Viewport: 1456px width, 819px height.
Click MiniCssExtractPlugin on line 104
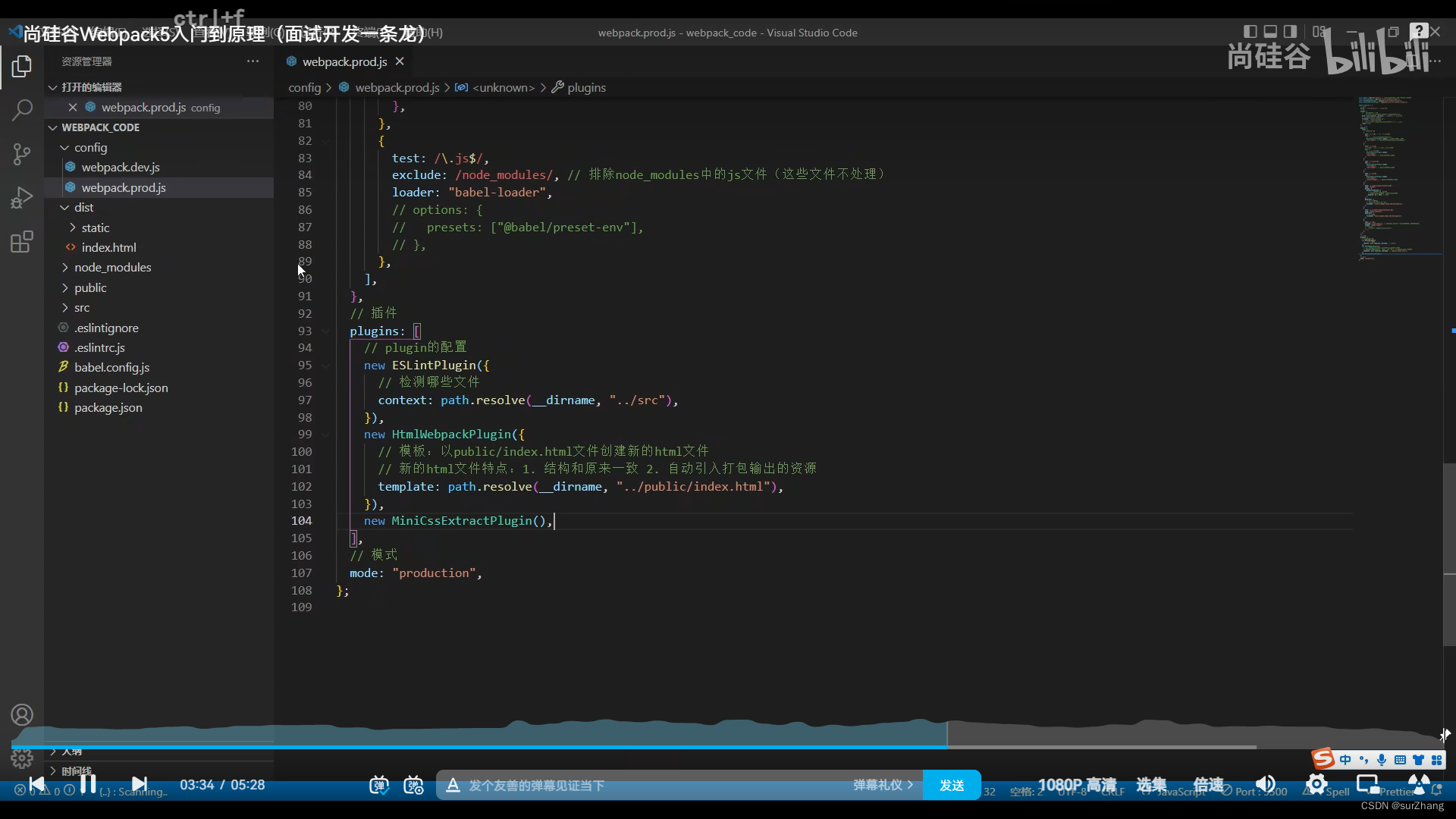462,521
